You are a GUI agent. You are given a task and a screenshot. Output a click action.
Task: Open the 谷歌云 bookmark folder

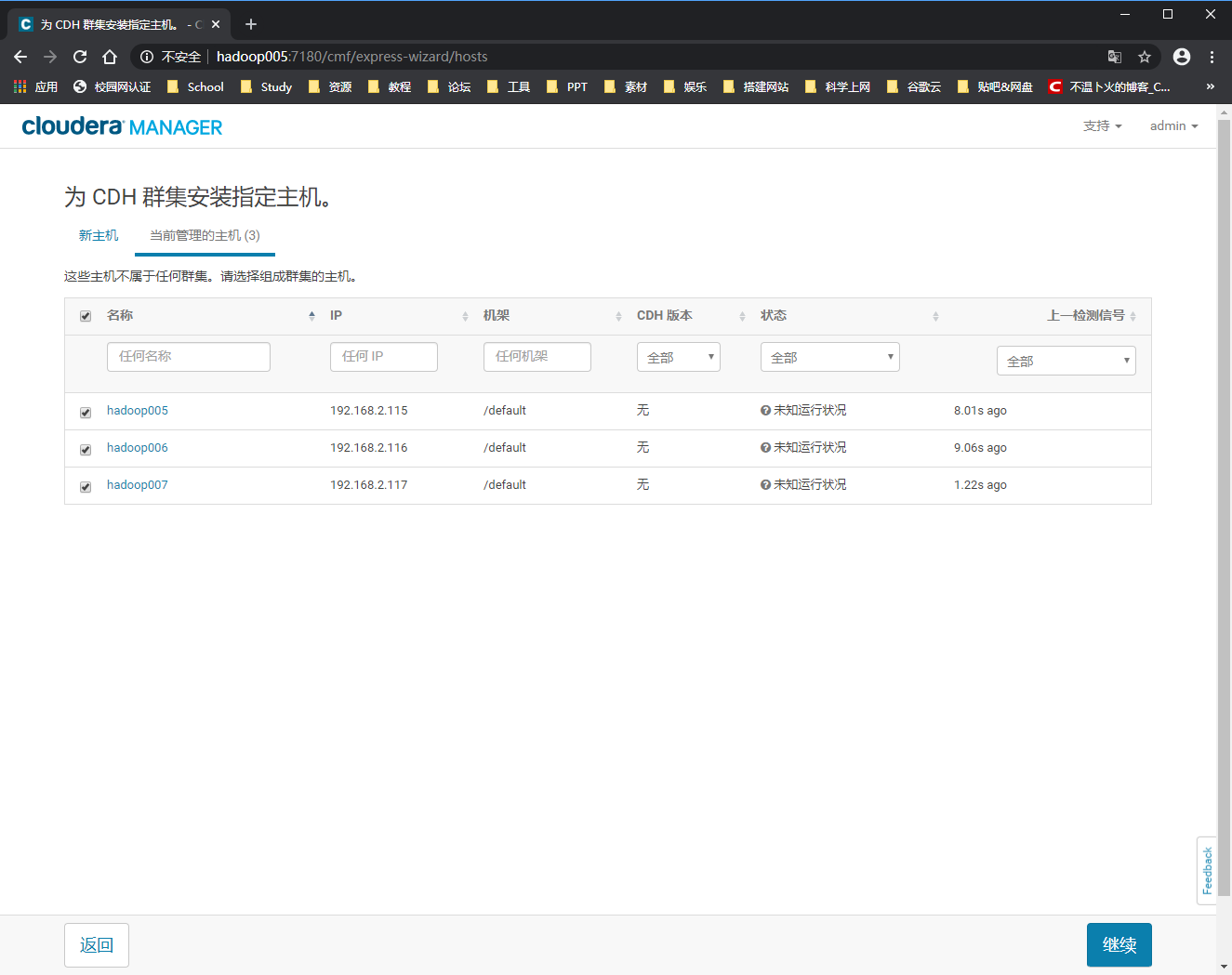tap(914, 86)
